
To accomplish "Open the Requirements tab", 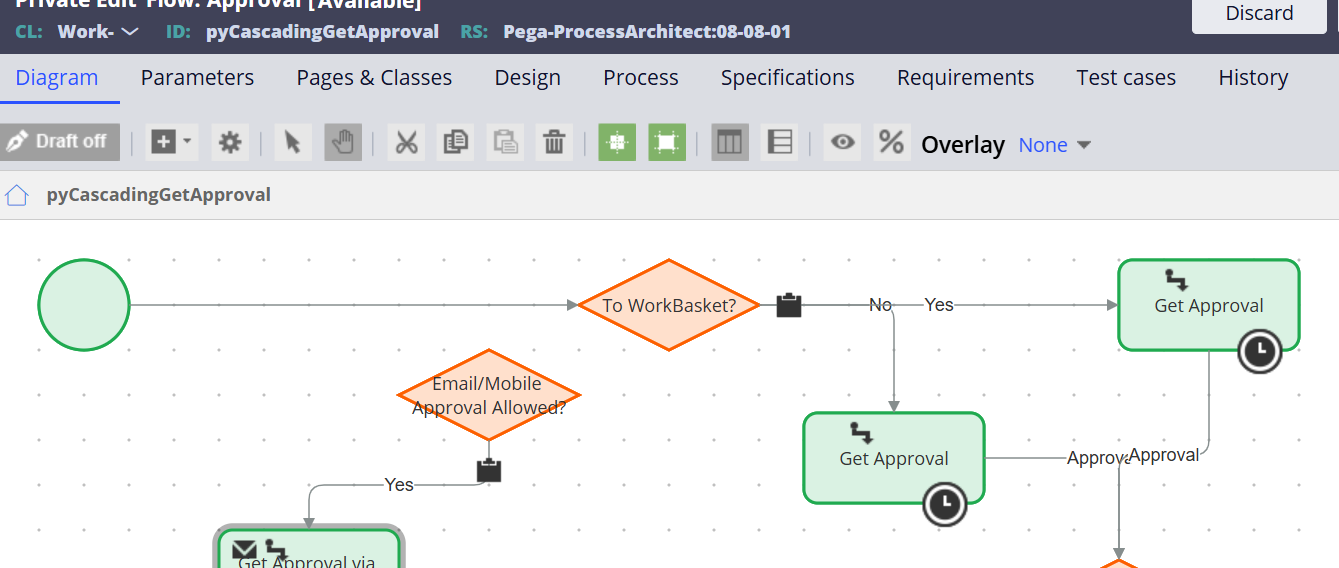I will (965, 78).
